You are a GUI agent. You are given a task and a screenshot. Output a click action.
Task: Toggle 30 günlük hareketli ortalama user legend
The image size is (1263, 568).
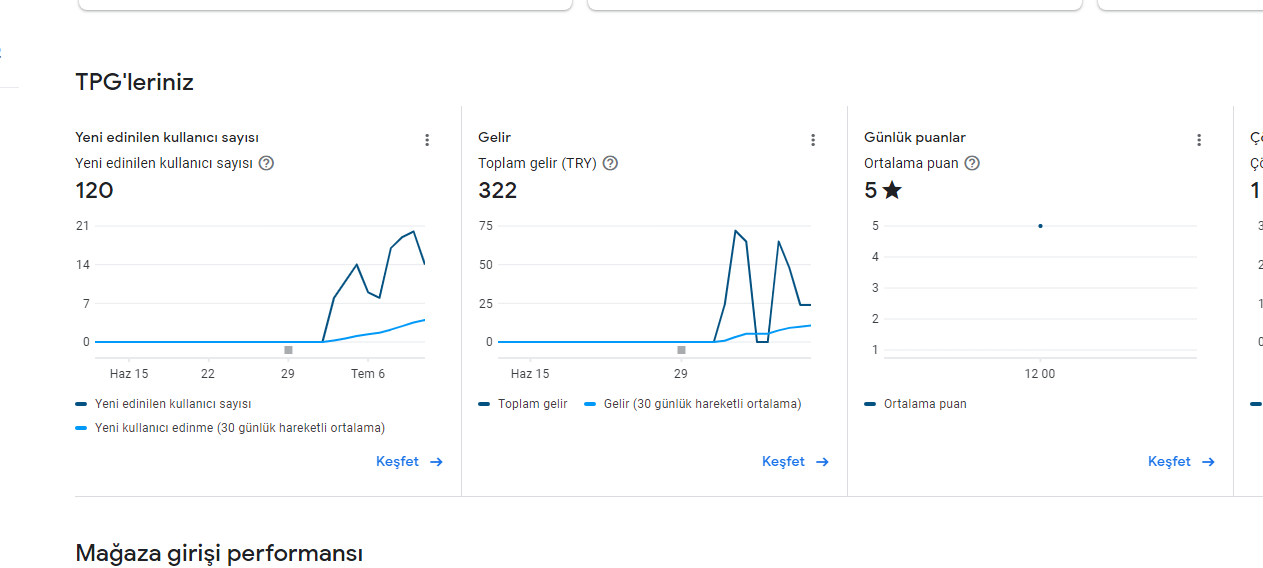[230, 428]
